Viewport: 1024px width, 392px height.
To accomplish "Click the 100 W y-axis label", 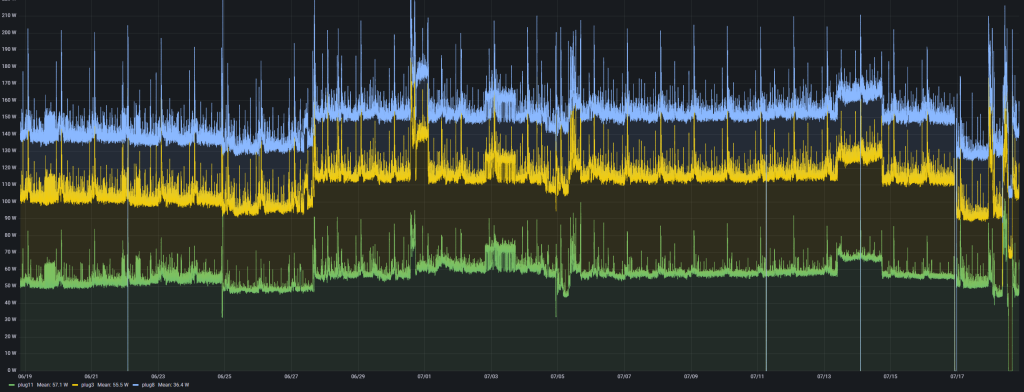I will (9, 201).
